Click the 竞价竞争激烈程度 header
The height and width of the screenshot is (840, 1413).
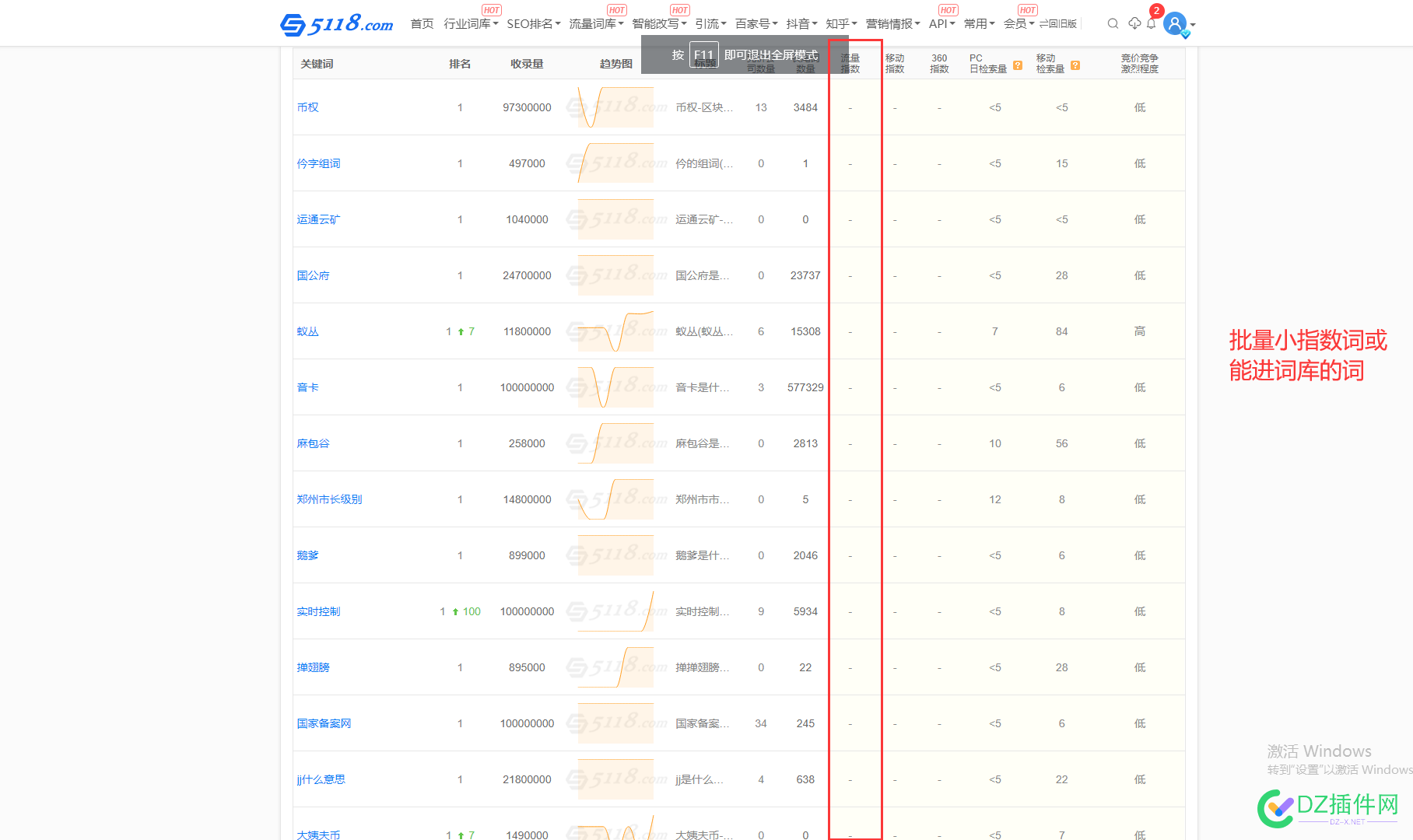click(x=1139, y=64)
